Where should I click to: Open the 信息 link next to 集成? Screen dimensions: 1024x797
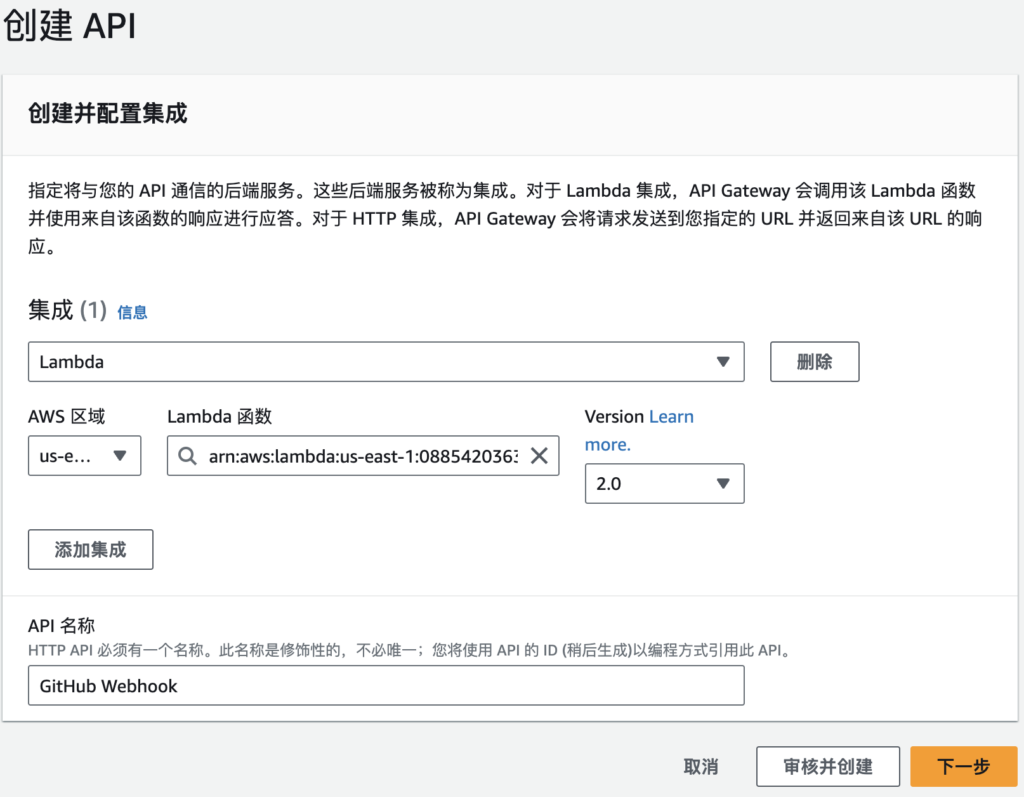click(x=132, y=312)
